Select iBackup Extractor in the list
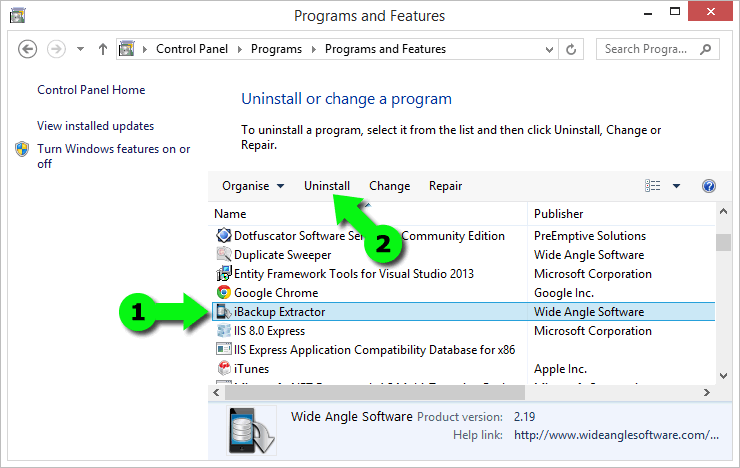The width and height of the screenshot is (740, 468). tap(463, 312)
